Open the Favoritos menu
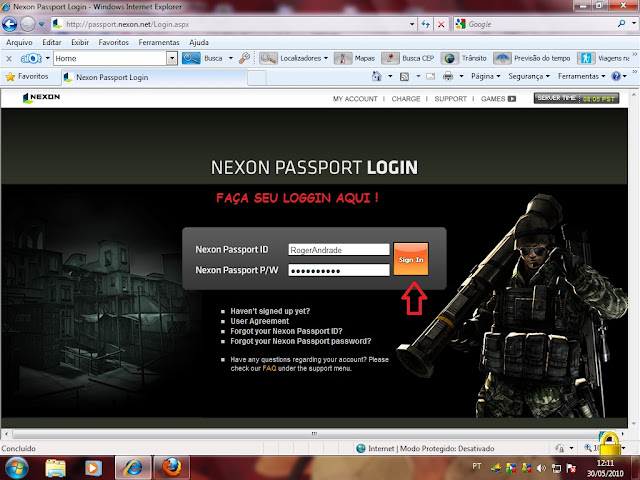The height and width of the screenshot is (480, 640). coord(113,42)
